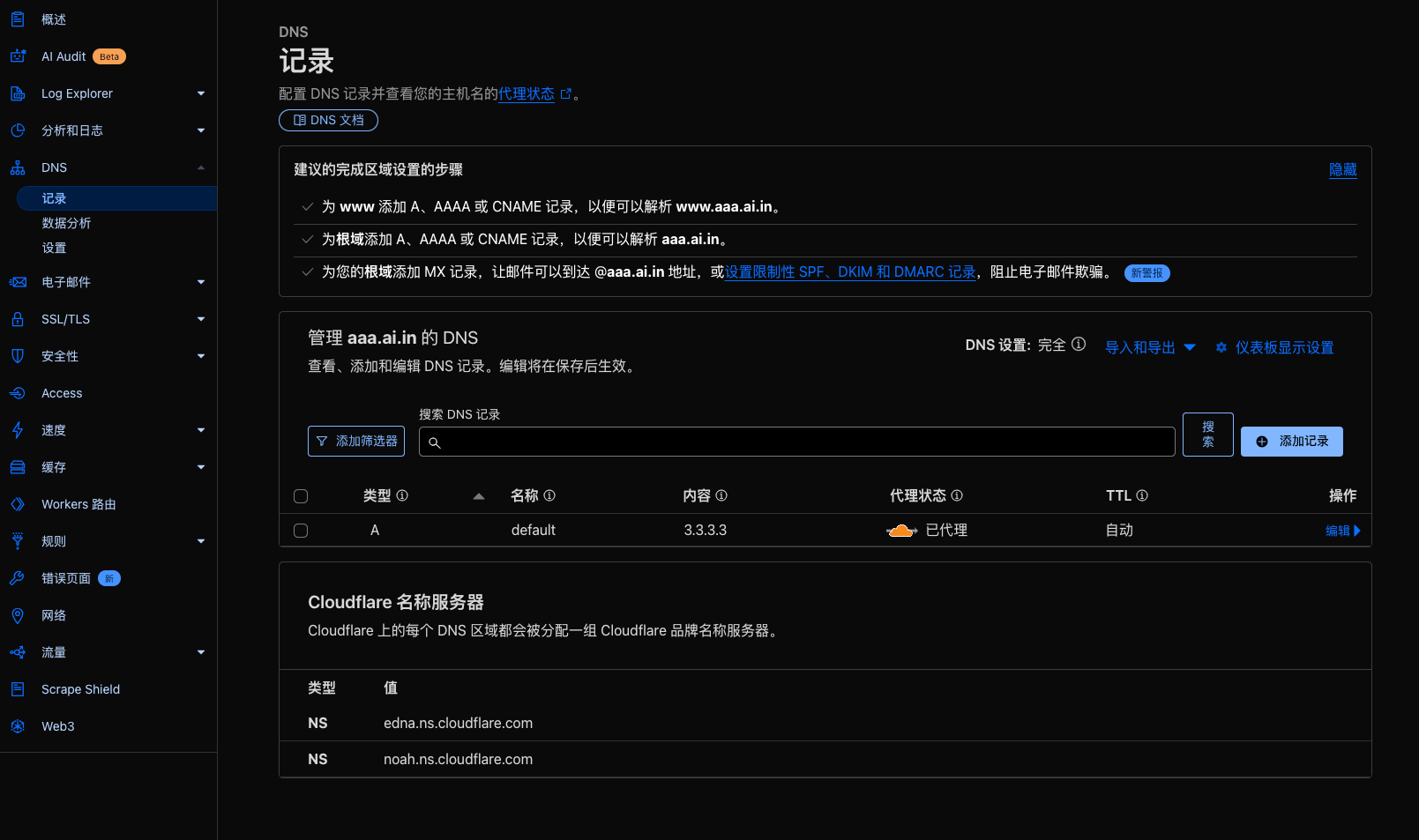This screenshot has height=840, width=1419.
Task: Click the 缓存 storage icon
Action: [18, 467]
